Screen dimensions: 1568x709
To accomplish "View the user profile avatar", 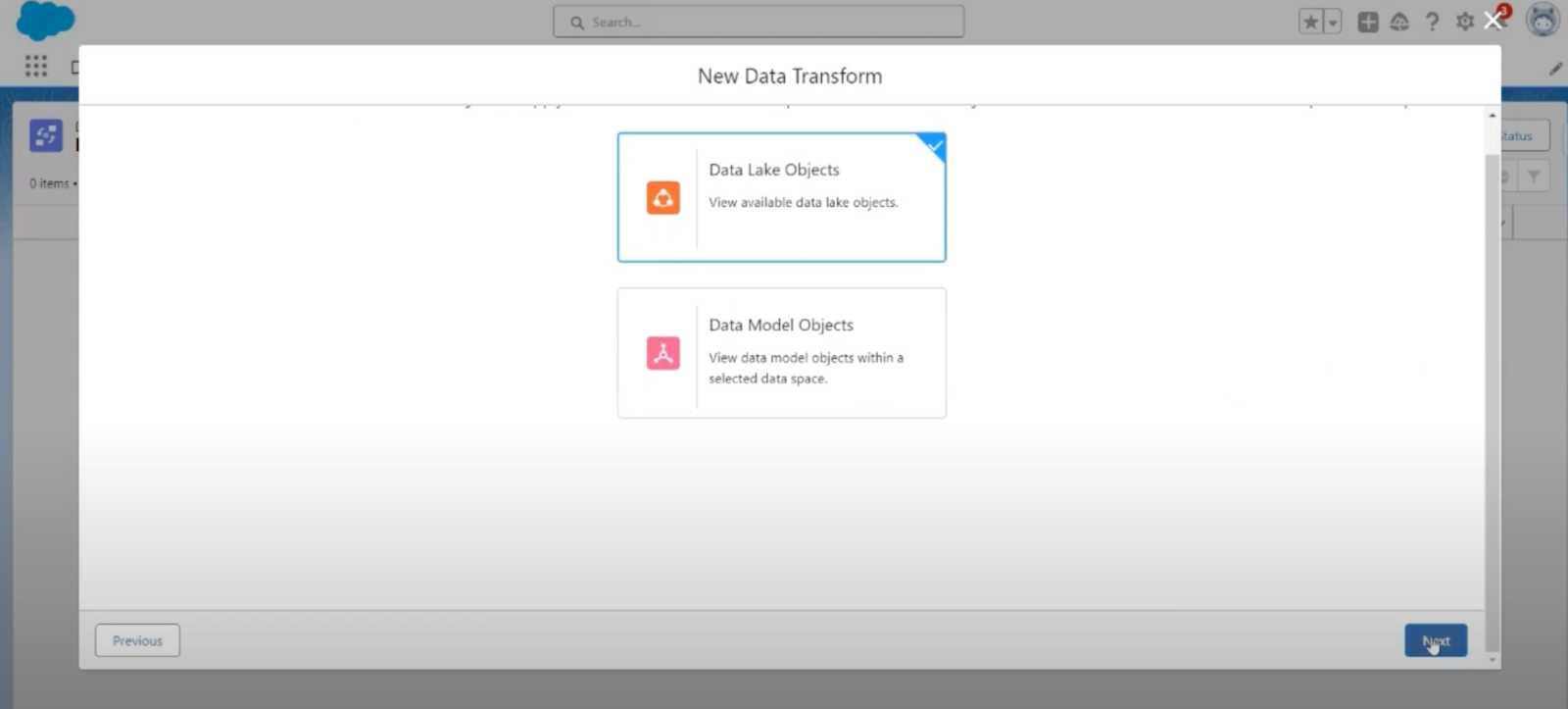I will 1543,20.
